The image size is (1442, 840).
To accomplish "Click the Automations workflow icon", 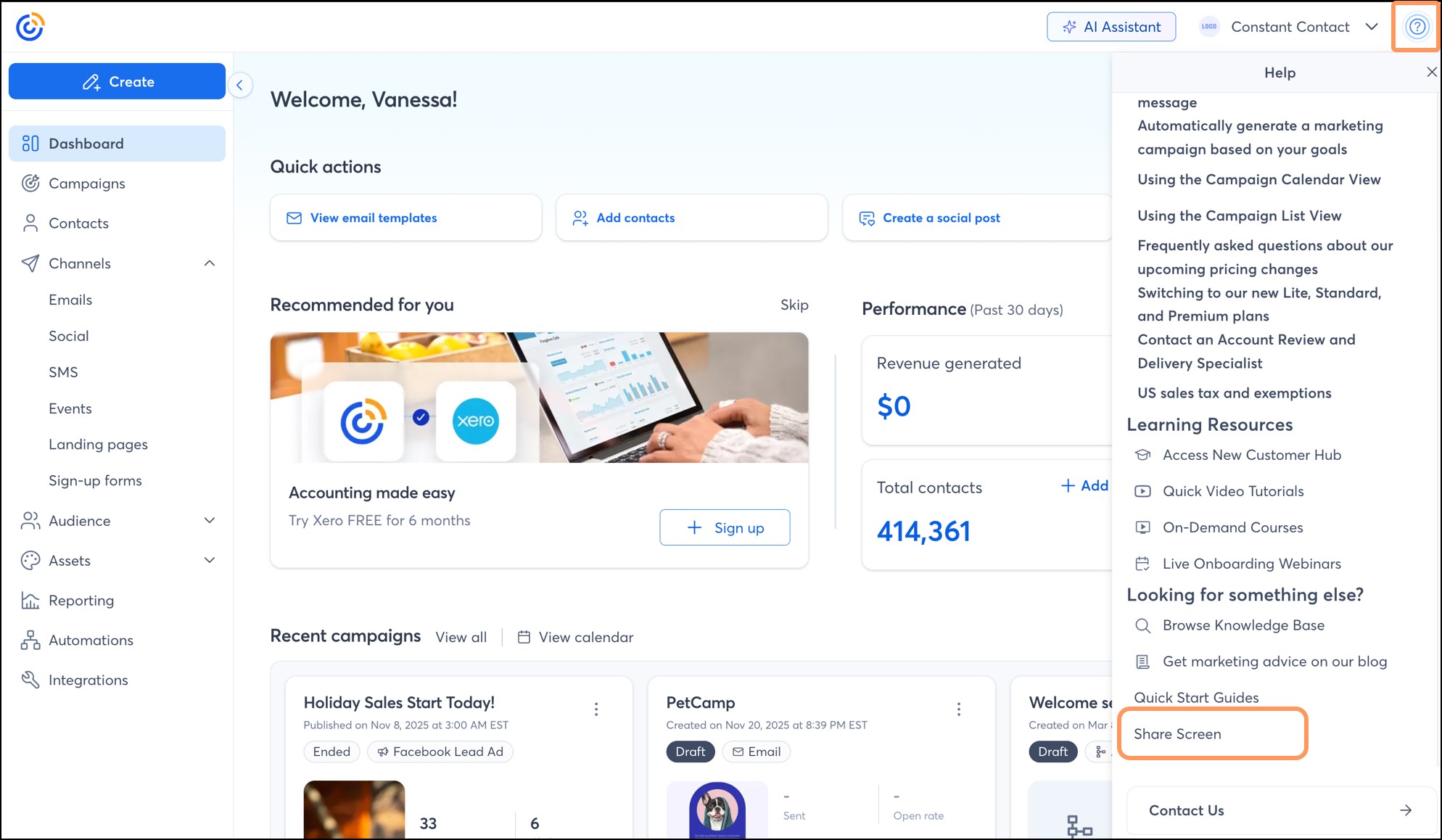I will pyautogui.click(x=30, y=641).
